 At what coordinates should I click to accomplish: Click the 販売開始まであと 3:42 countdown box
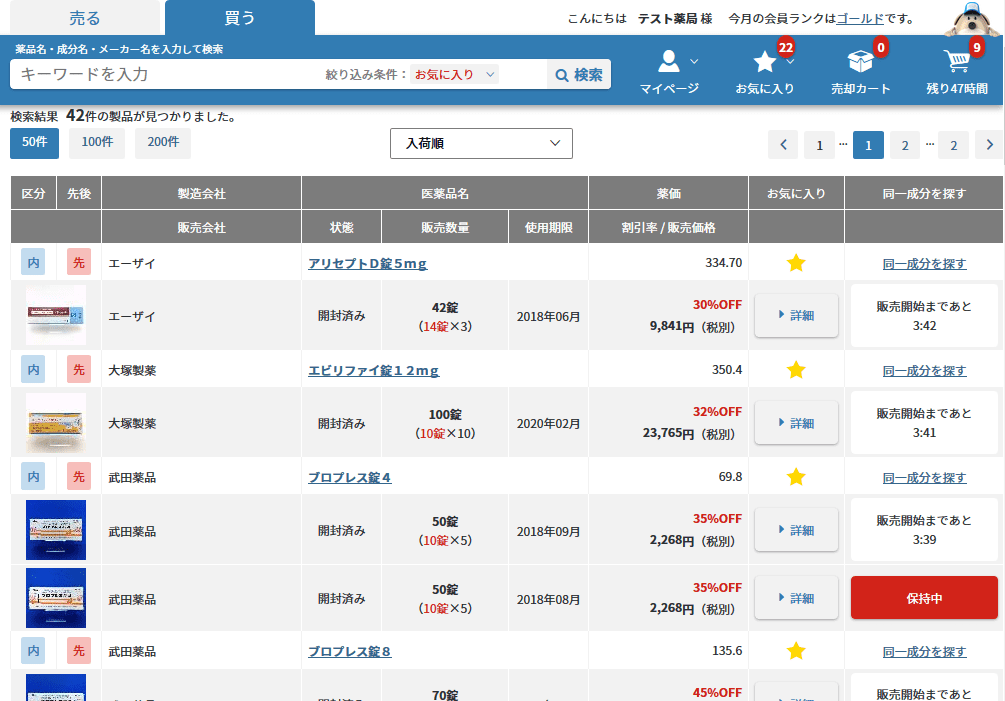924,315
